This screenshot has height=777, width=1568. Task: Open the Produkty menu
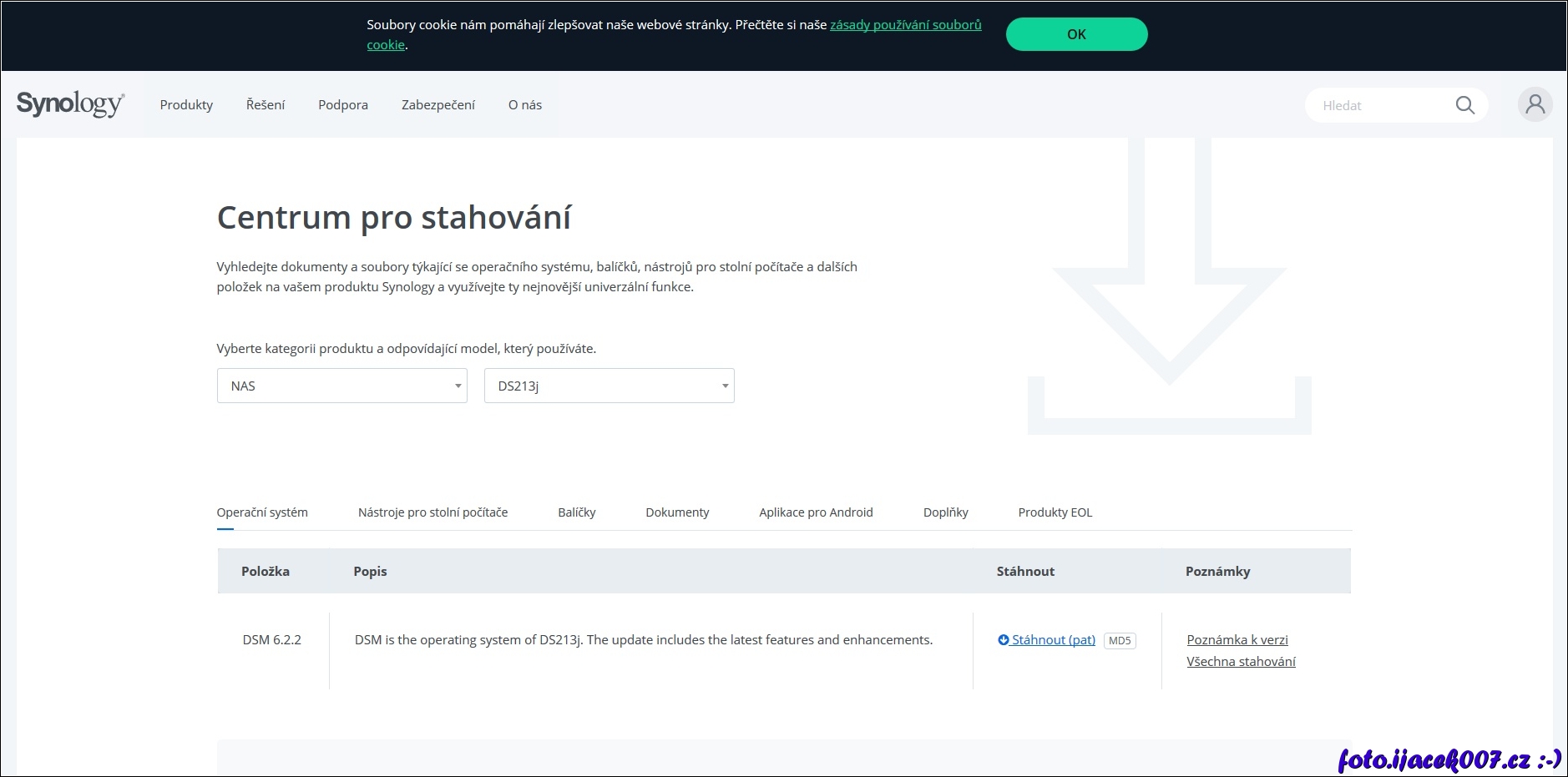186,105
